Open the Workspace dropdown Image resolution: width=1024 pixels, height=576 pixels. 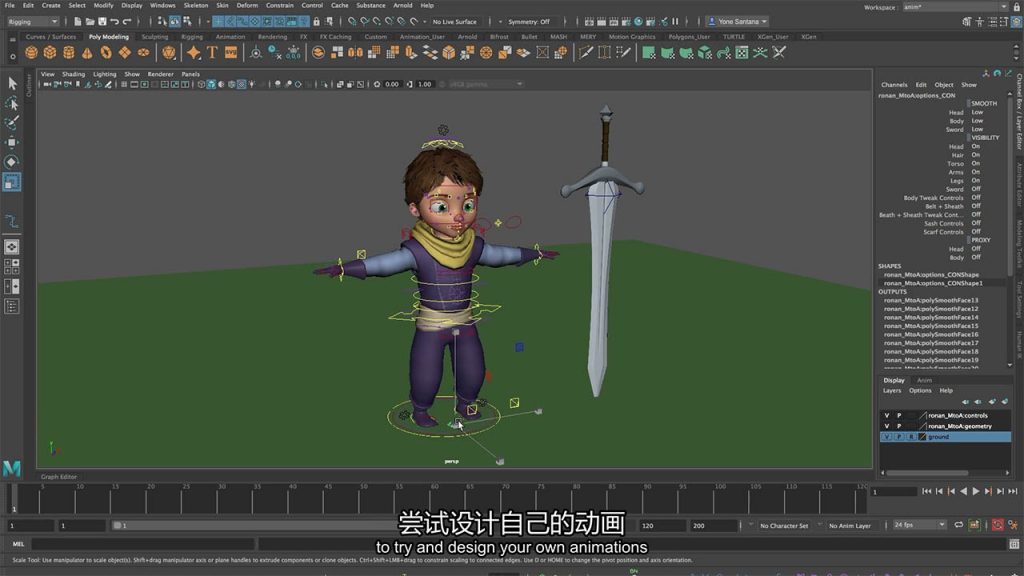pos(955,7)
